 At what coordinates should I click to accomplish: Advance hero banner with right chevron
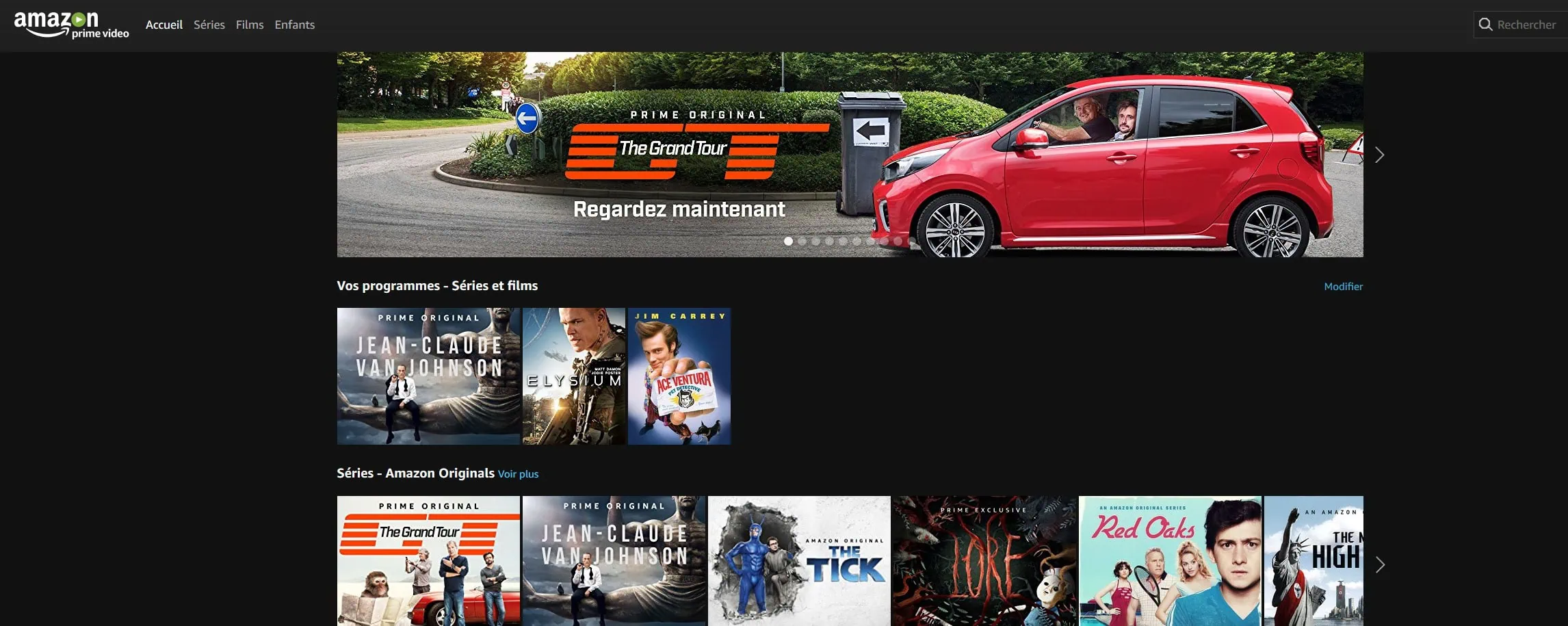1379,155
